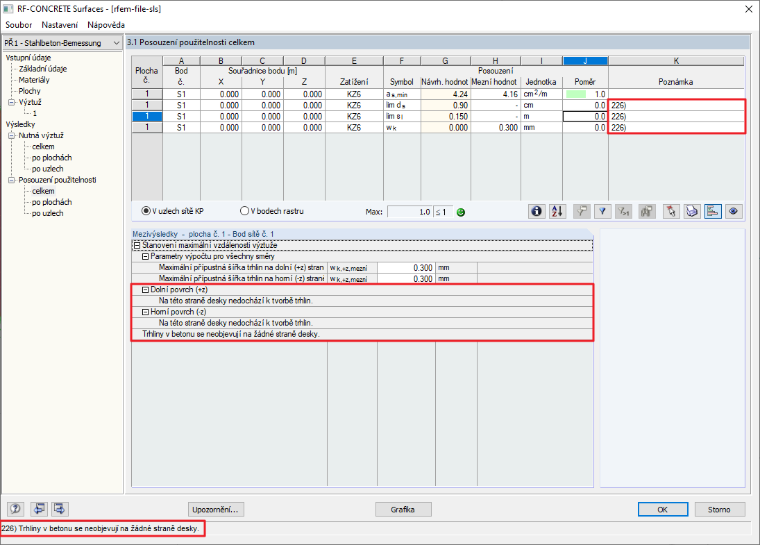The height and width of the screenshot is (545, 760).
Task: Select 'Základní údaje' in the navigator tree
Action: pyautogui.click(x=43, y=69)
